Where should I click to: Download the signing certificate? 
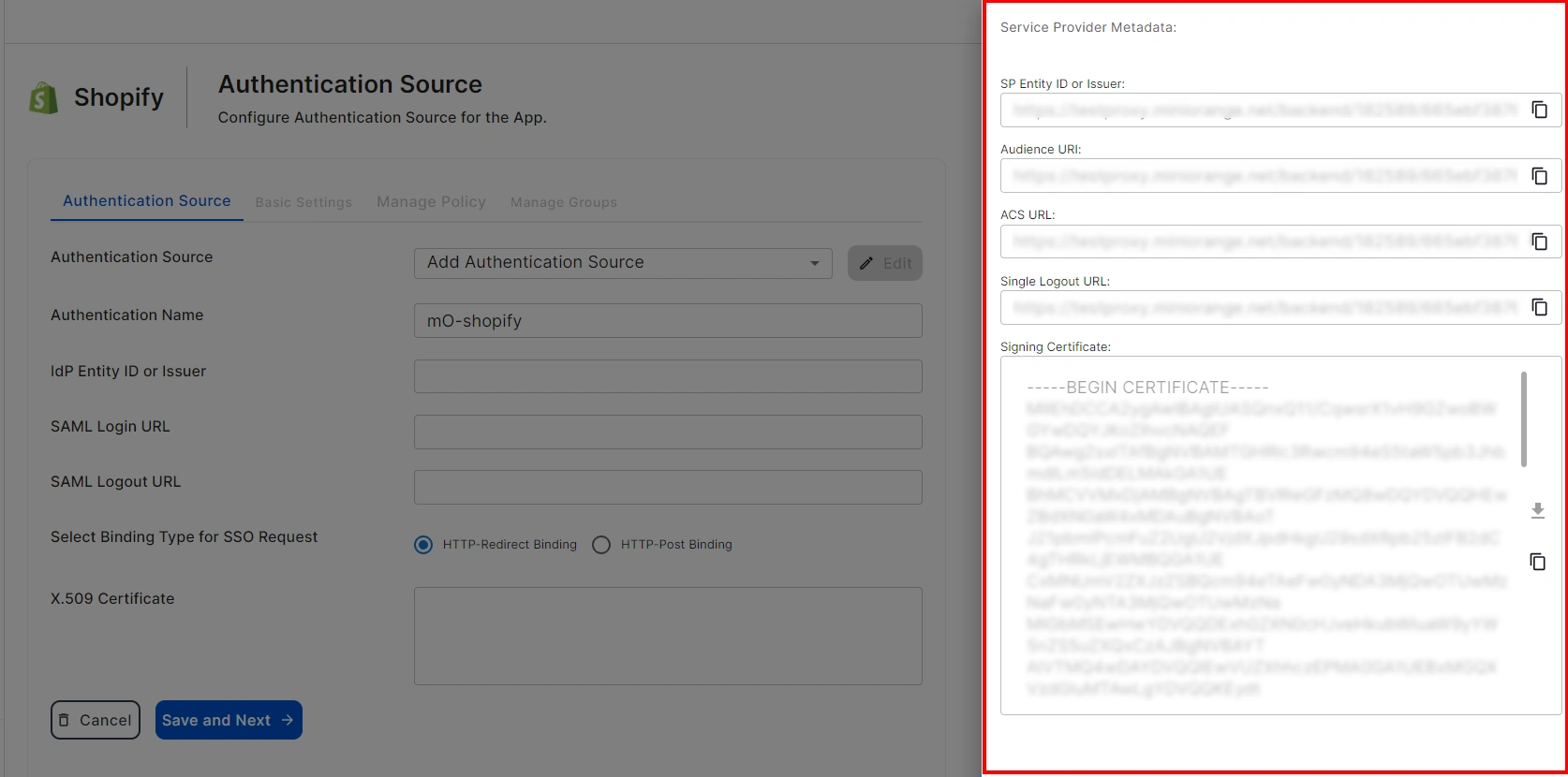coord(1537,510)
